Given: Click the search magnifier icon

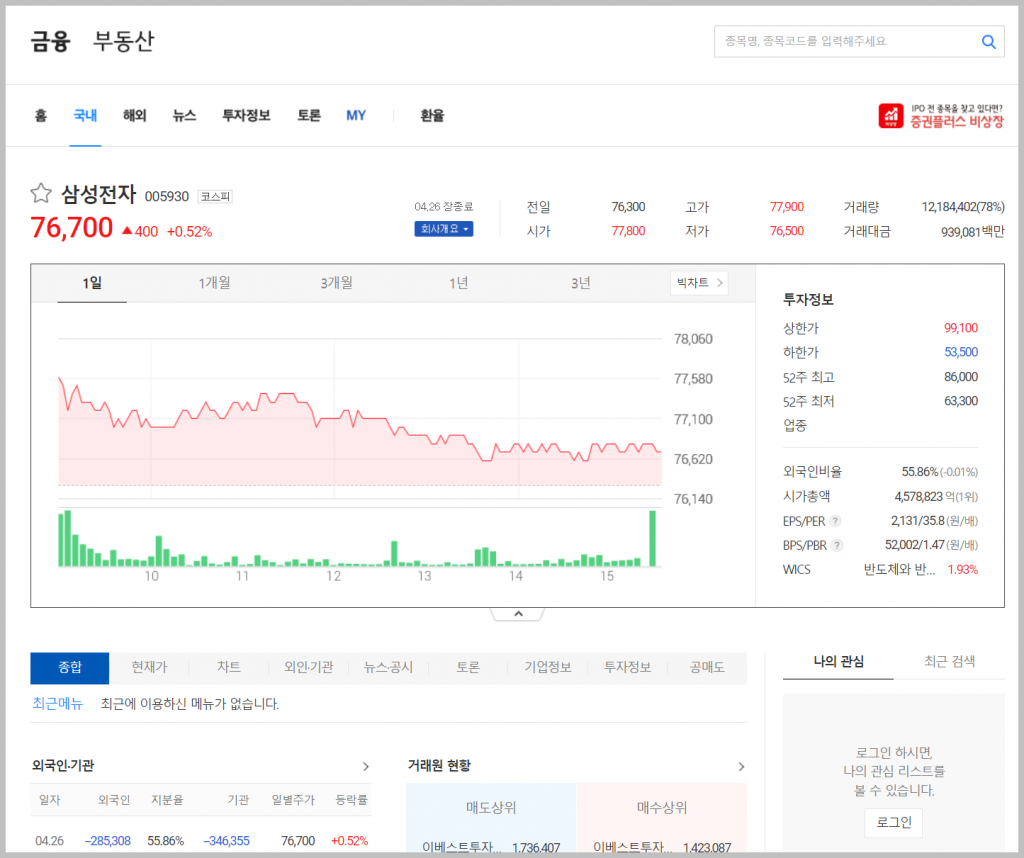Looking at the screenshot, I should (988, 42).
